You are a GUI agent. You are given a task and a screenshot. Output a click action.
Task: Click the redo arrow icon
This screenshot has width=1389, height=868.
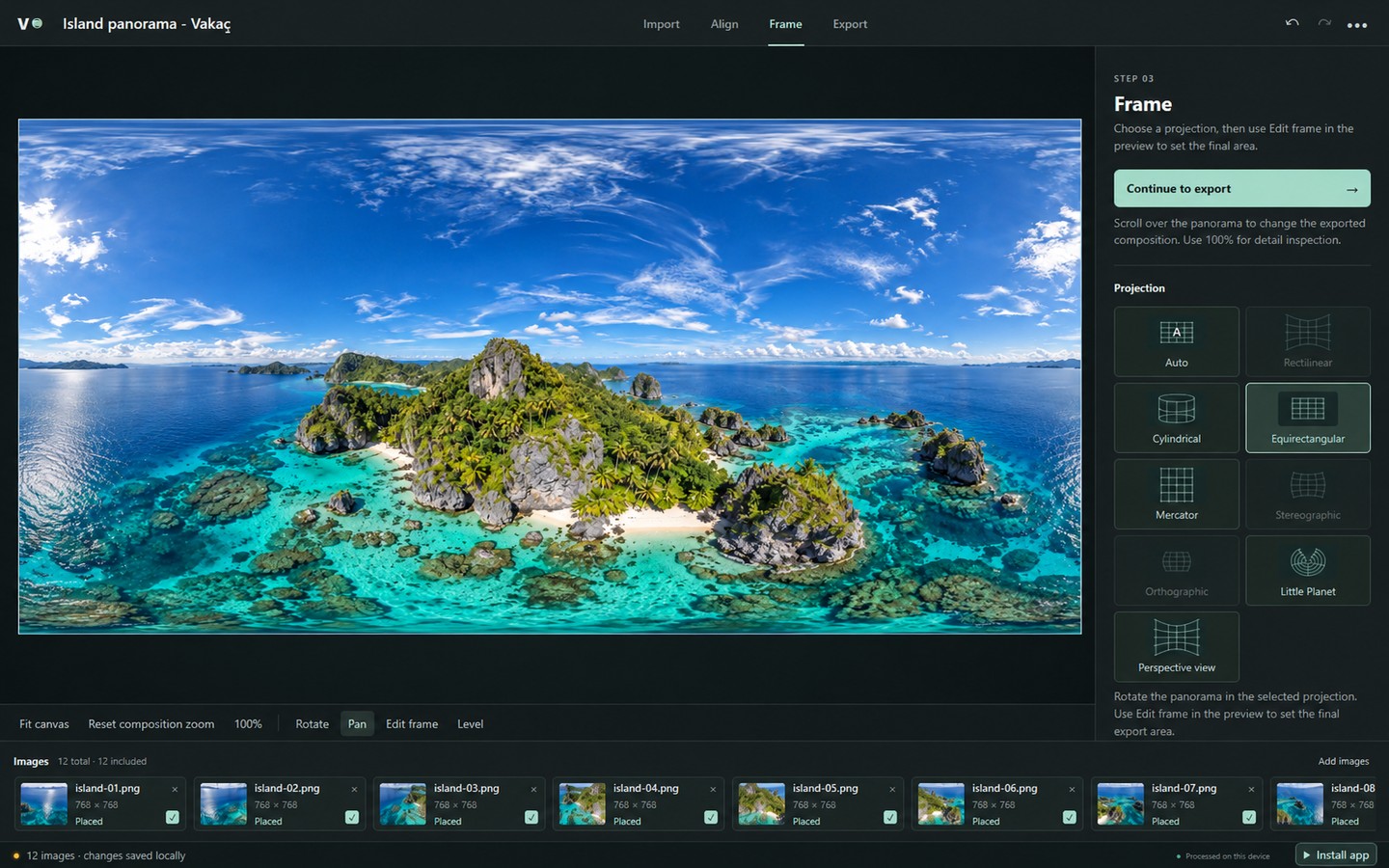click(1324, 23)
